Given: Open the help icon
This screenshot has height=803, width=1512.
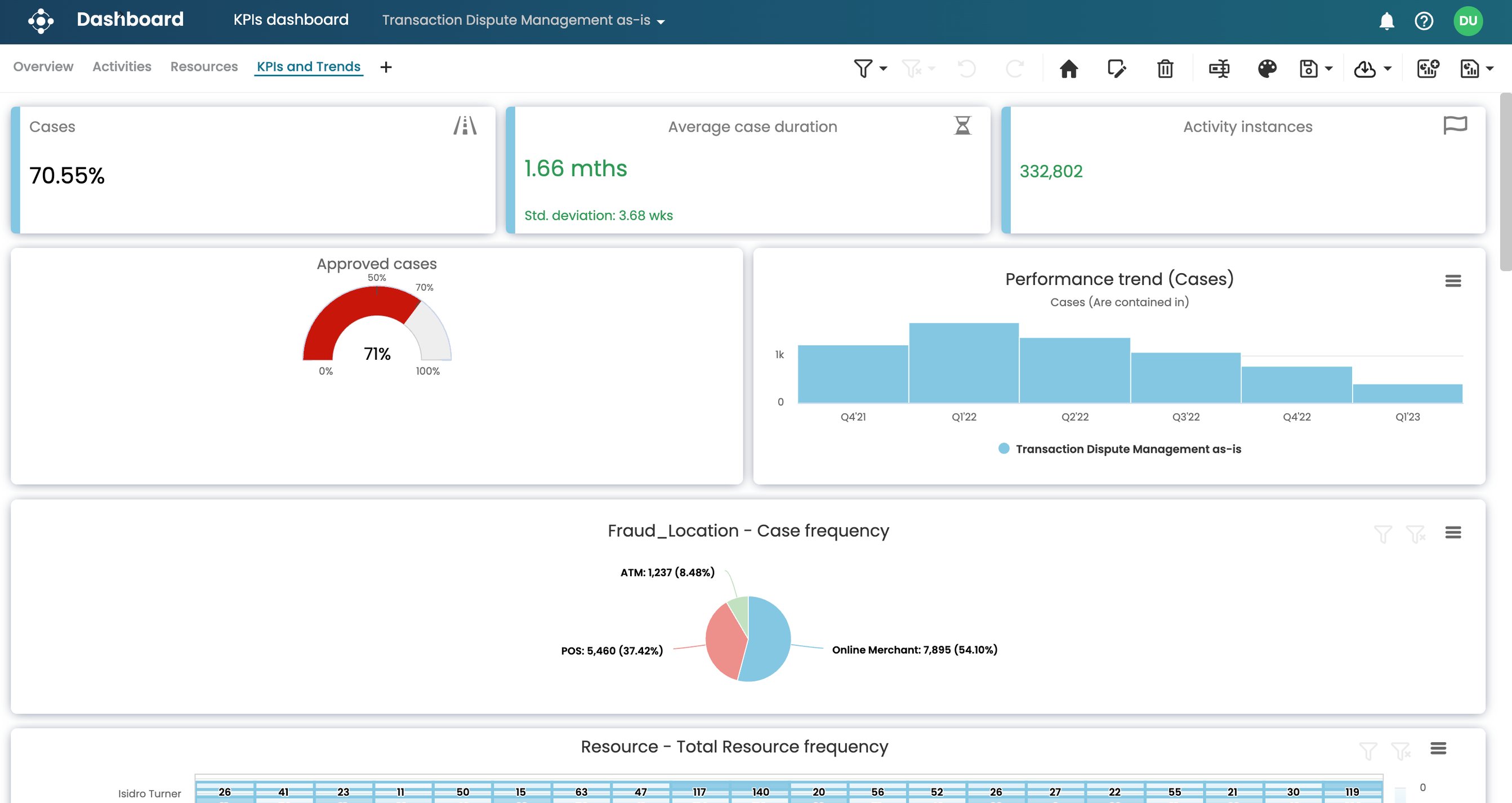Looking at the screenshot, I should click(x=1424, y=20).
